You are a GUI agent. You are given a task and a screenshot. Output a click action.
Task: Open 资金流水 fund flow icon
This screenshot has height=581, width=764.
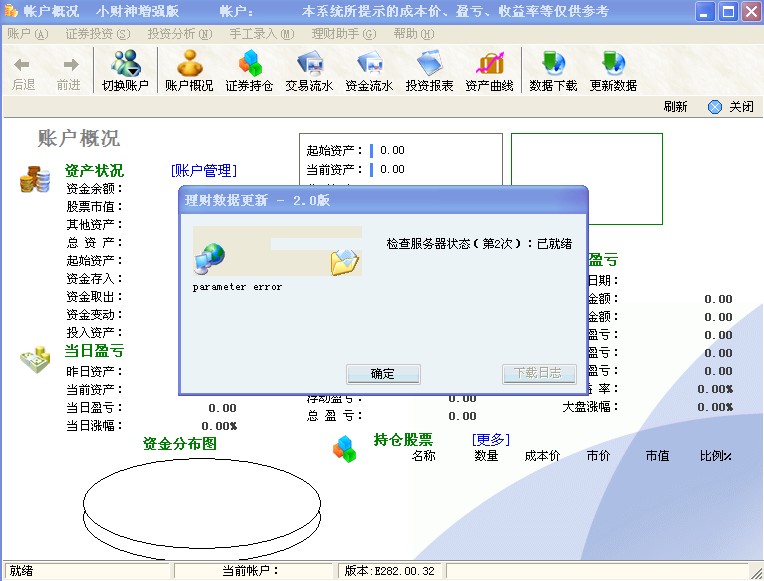pos(369,70)
